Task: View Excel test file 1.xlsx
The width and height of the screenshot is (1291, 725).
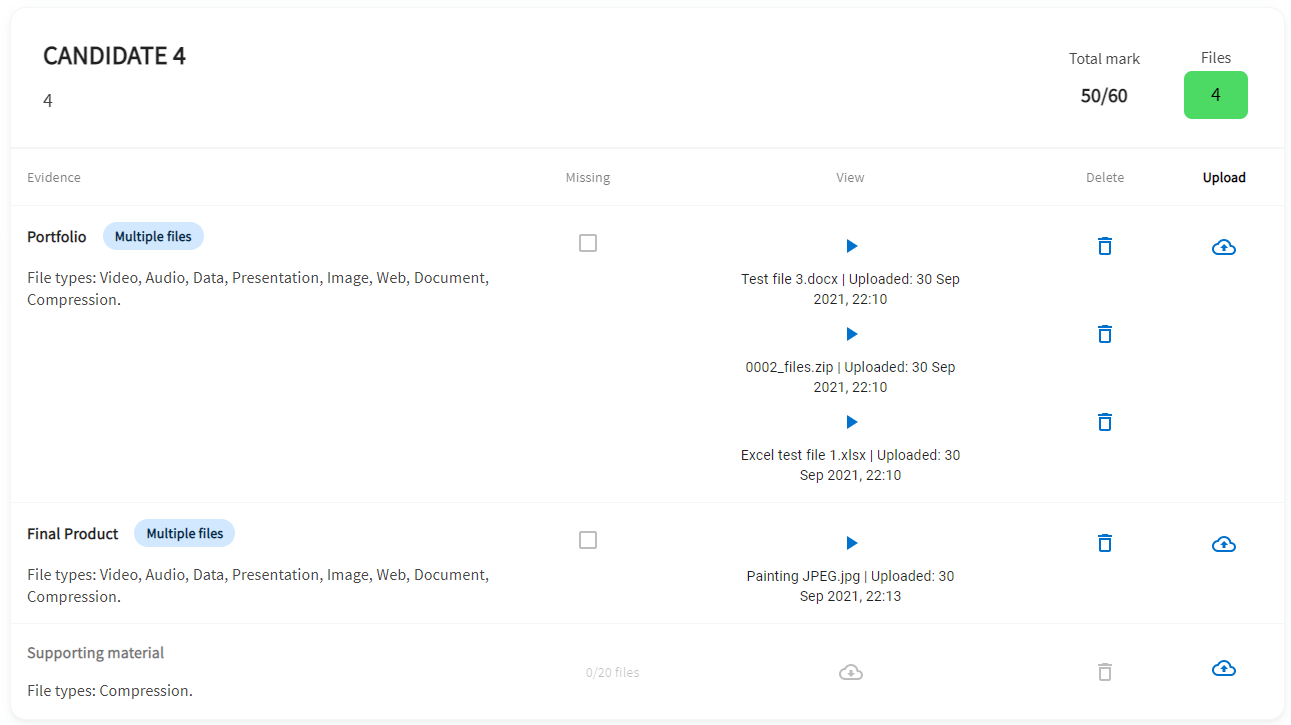Action: point(852,422)
